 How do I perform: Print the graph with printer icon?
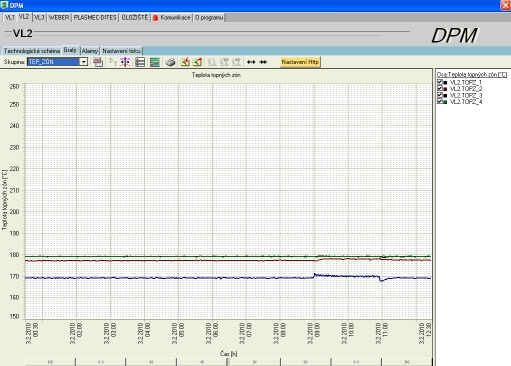tap(170, 62)
